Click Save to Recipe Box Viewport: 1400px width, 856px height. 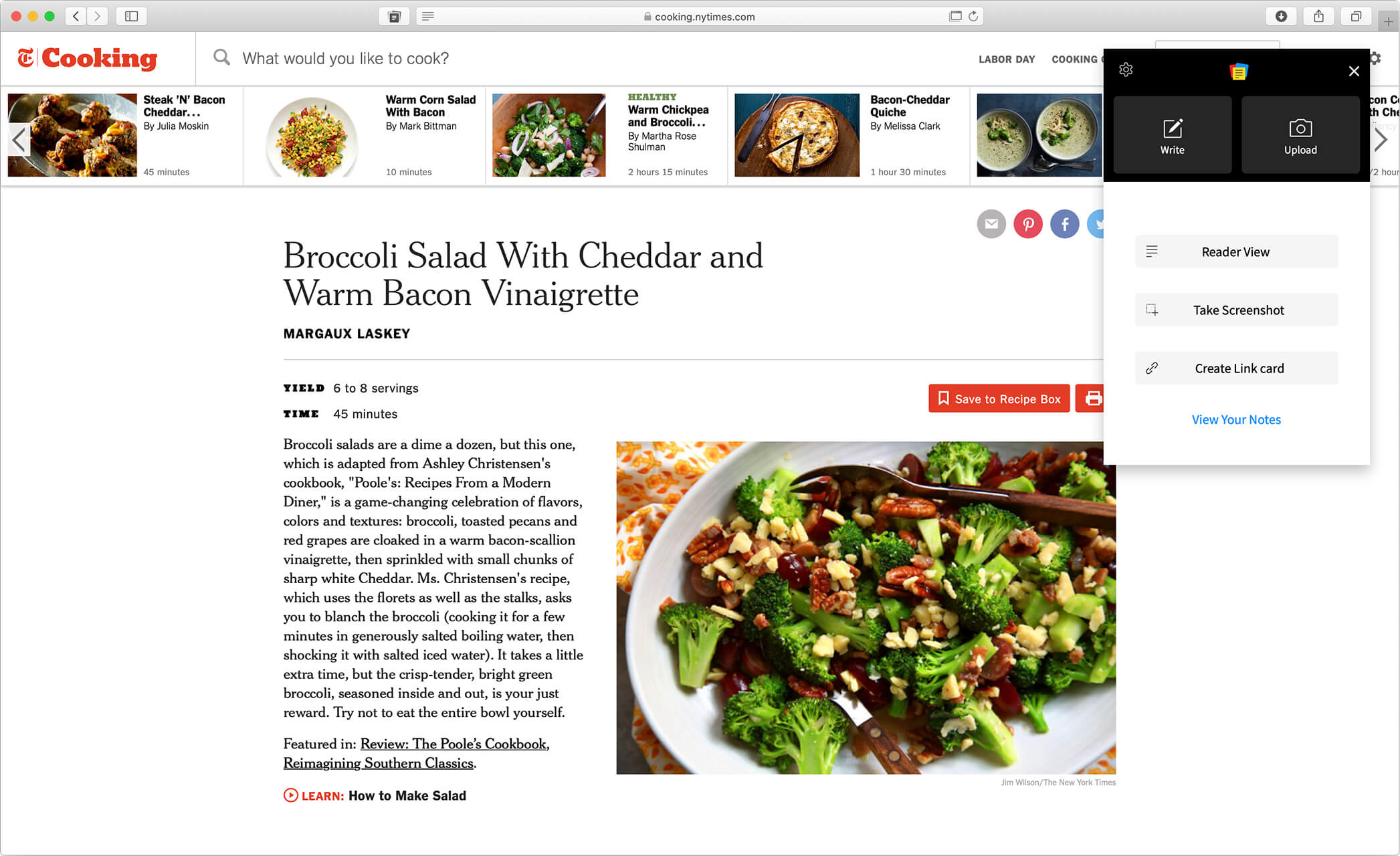[x=999, y=399]
